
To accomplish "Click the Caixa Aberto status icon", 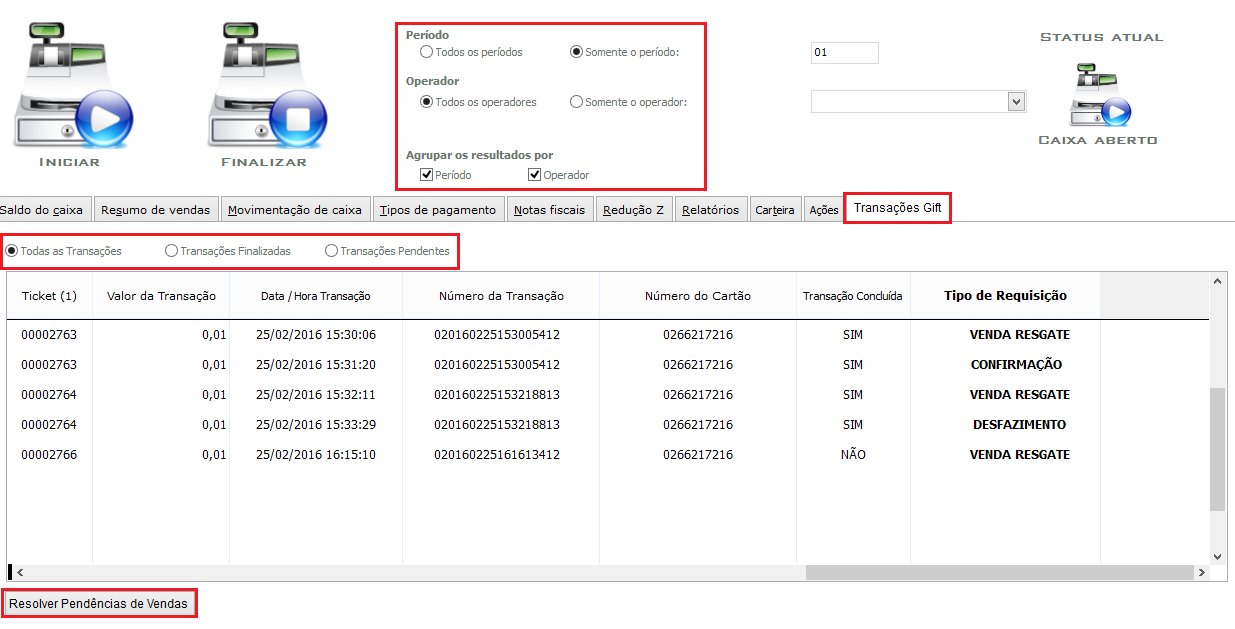I will (1100, 94).
